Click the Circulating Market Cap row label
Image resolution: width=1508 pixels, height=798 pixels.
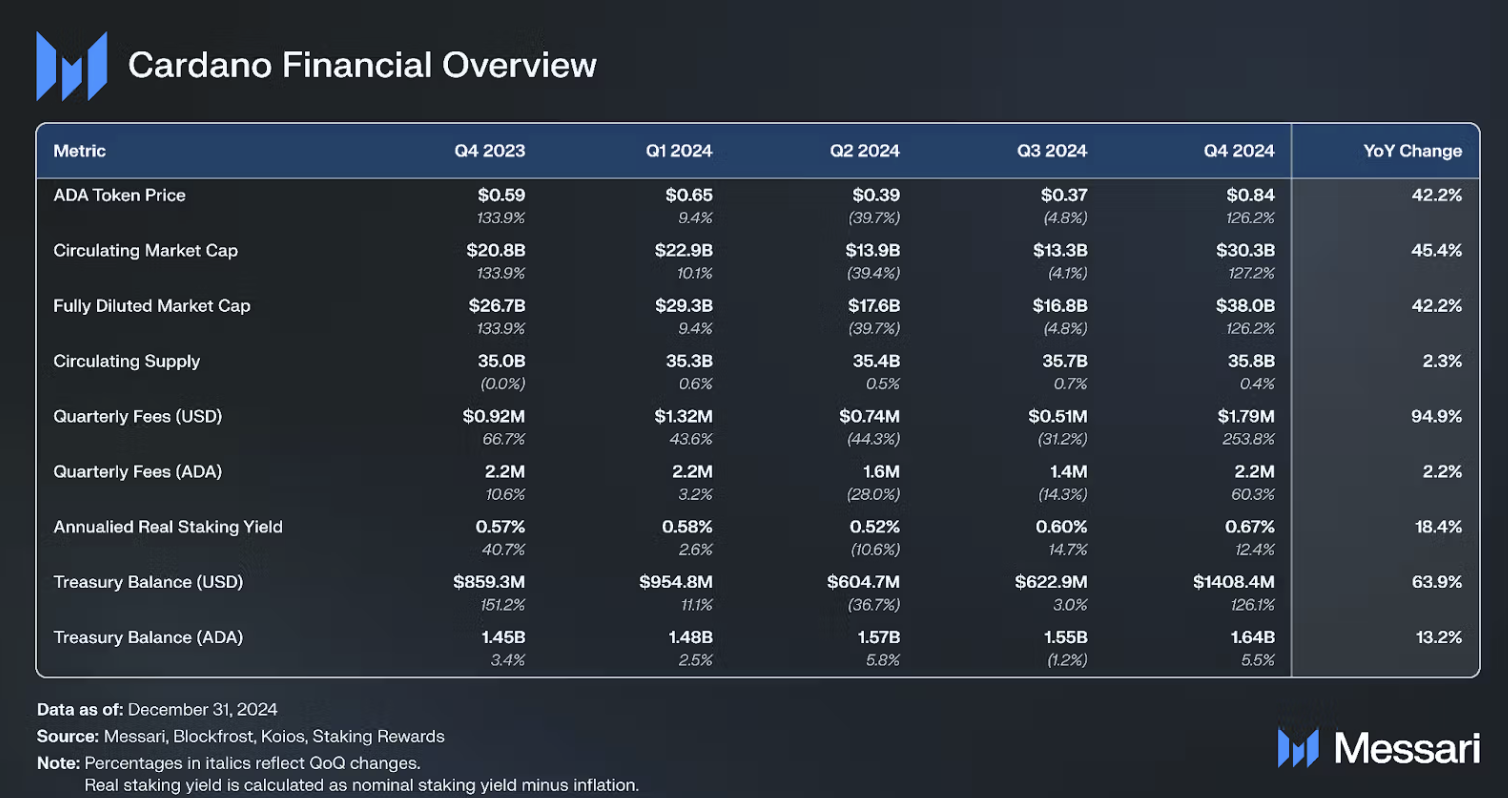tap(145, 250)
